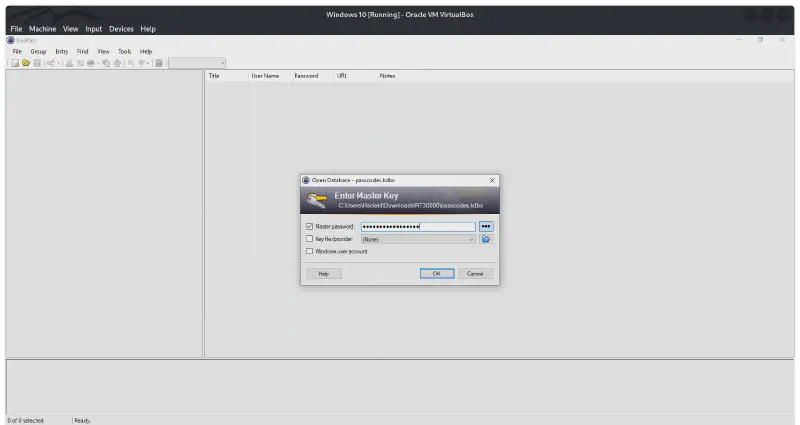
Task: Click the Find magnifier toolbar icon
Action: (130, 63)
